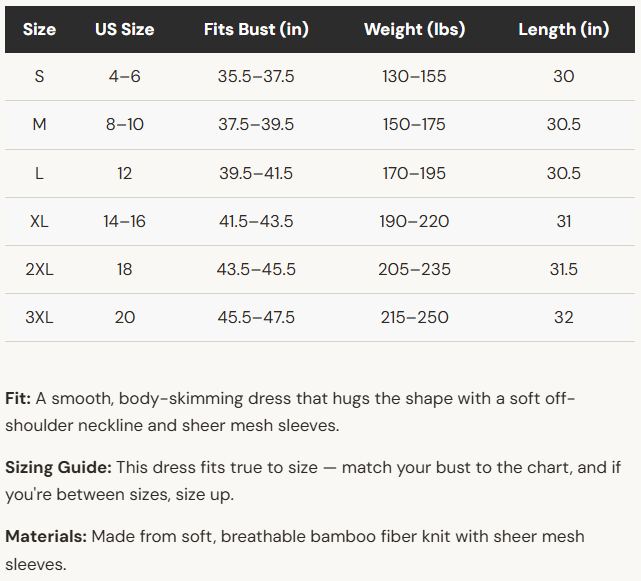Image resolution: width=641 pixels, height=581 pixels.
Task: Click the Materials bold label
Action: coord(46,536)
